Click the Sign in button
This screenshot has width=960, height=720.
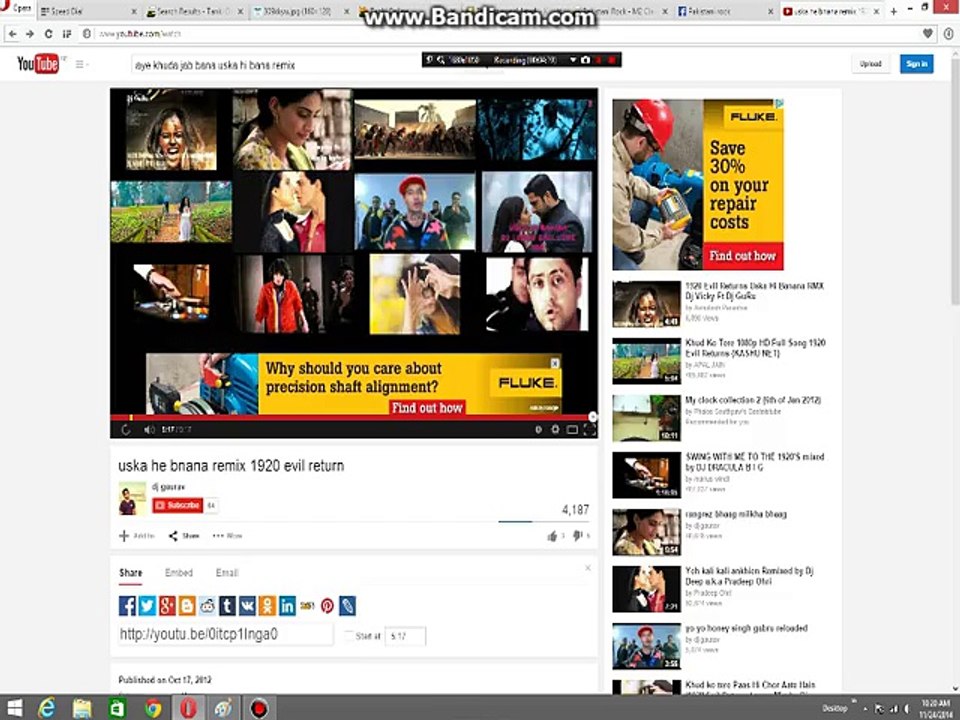coord(917,64)
